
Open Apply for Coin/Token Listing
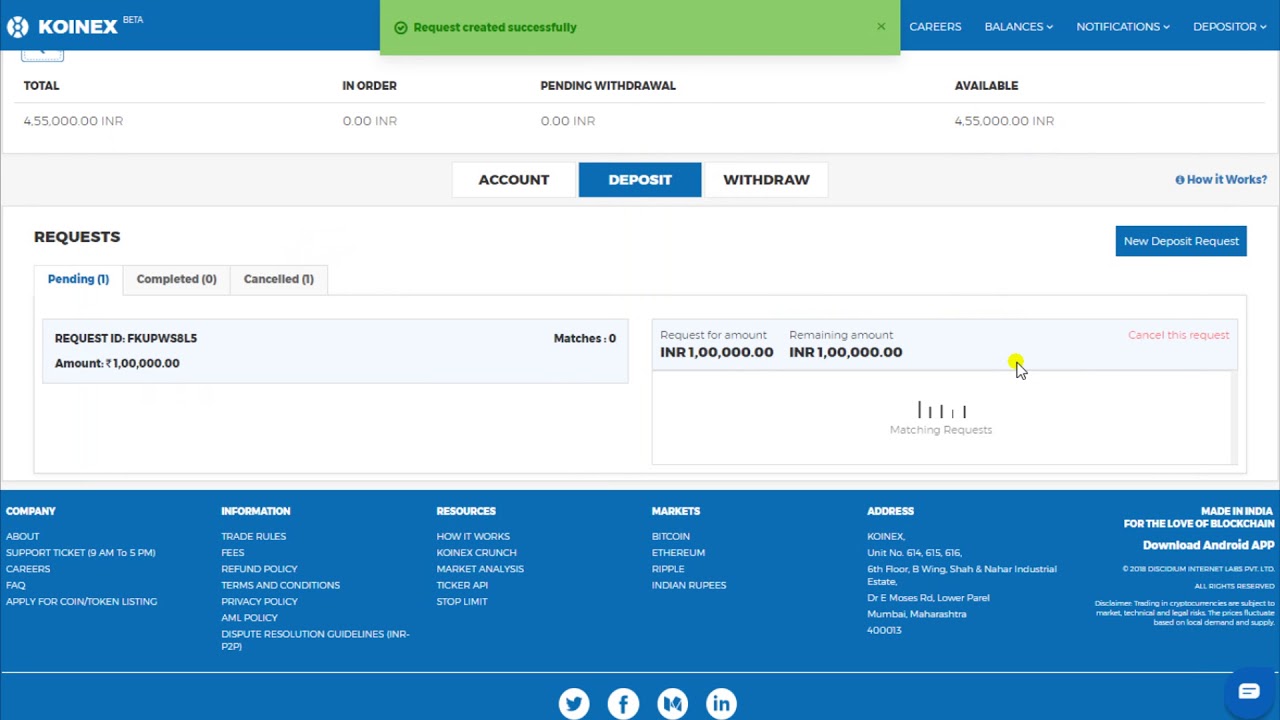(82, 601)
